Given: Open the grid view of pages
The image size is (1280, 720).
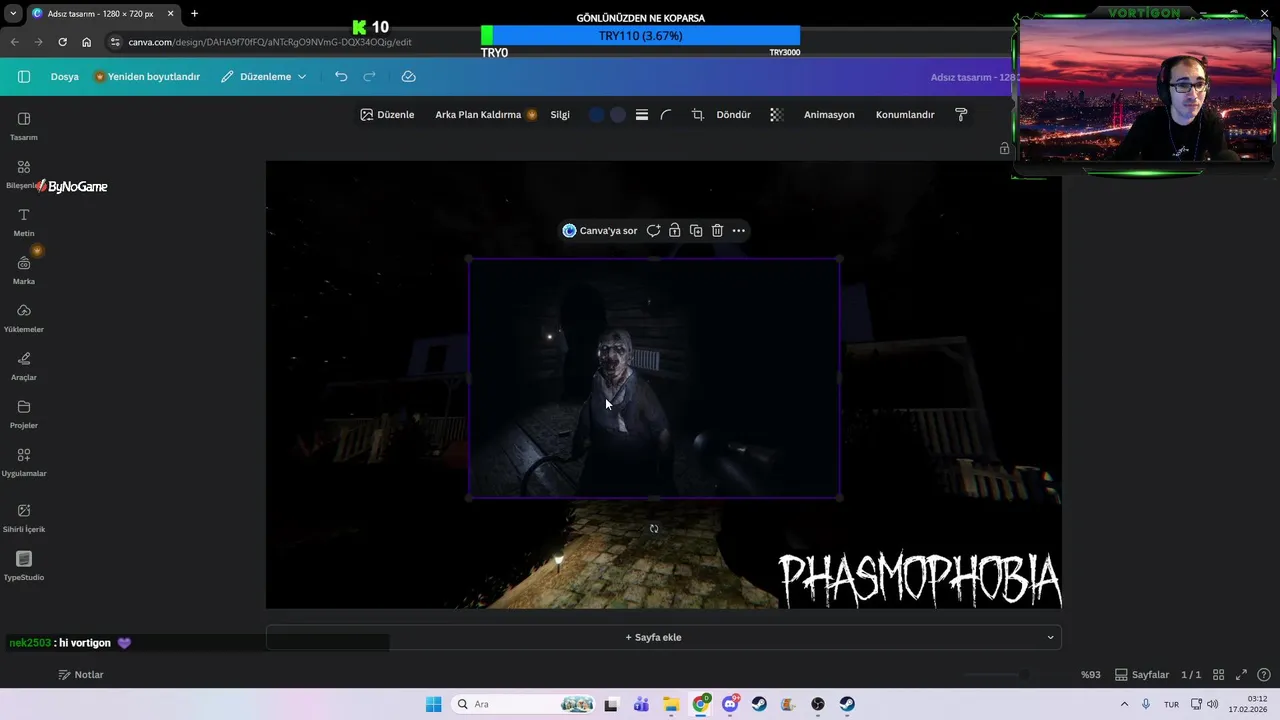Looking at the screenshot, I should 1218,675.
